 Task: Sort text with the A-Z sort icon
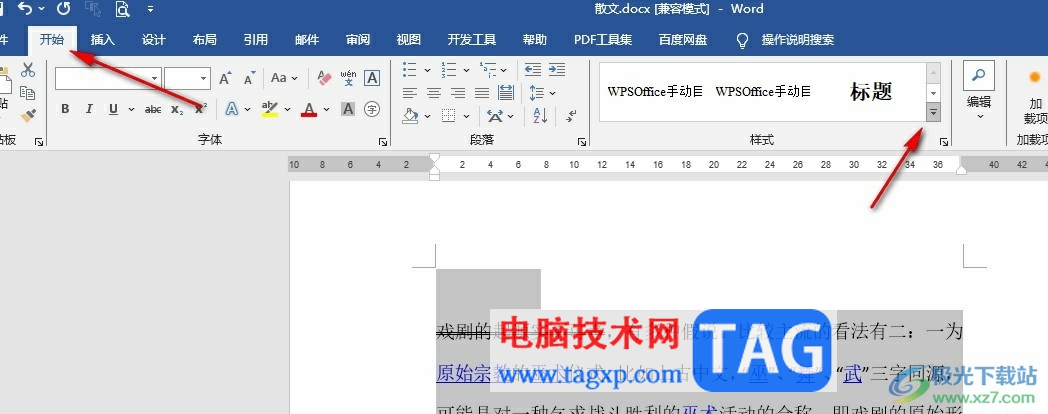[x=540, y=116]
